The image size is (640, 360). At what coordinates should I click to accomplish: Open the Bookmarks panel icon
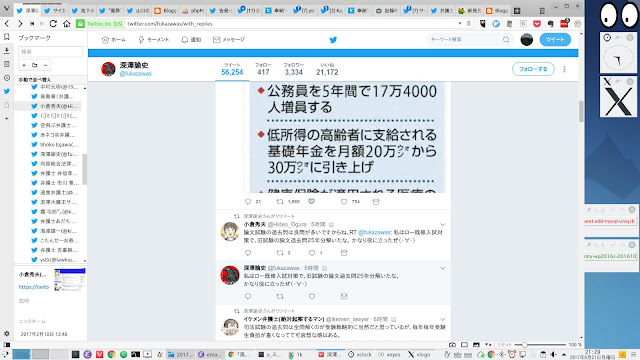7,37
